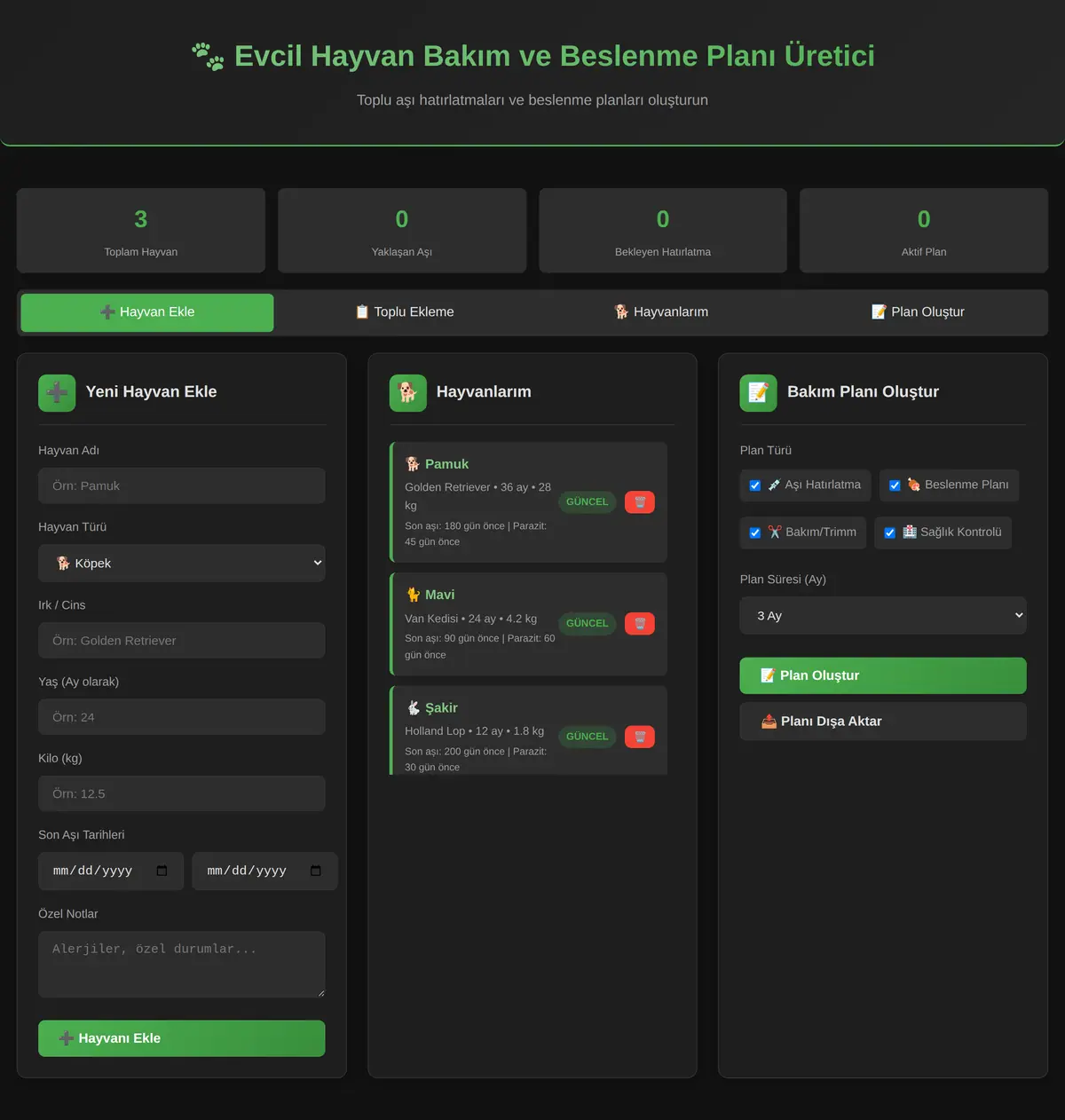Click the cat icon next to Mavi
Screen dimensions: 1065x1120
point(413,595)
